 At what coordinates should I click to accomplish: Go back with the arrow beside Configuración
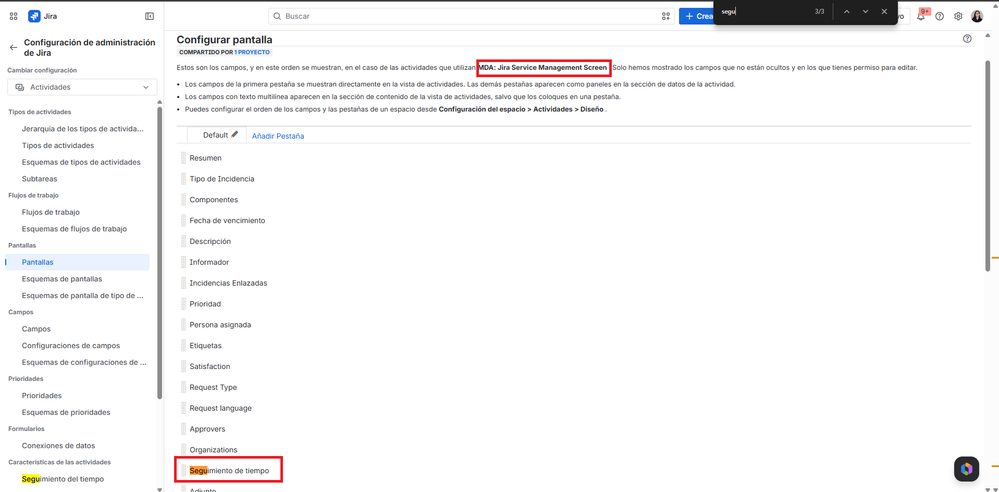13,47
